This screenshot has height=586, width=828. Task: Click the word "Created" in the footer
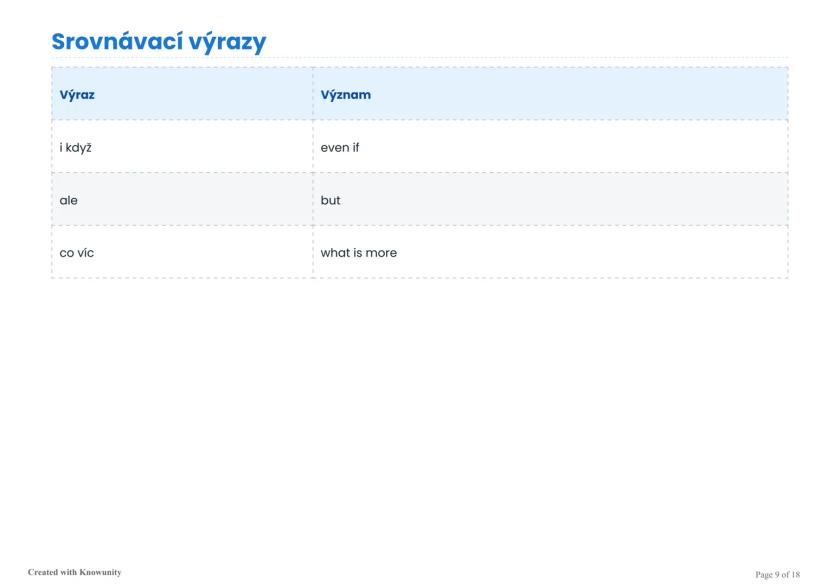pyautogui.click(x=43, y=572)
